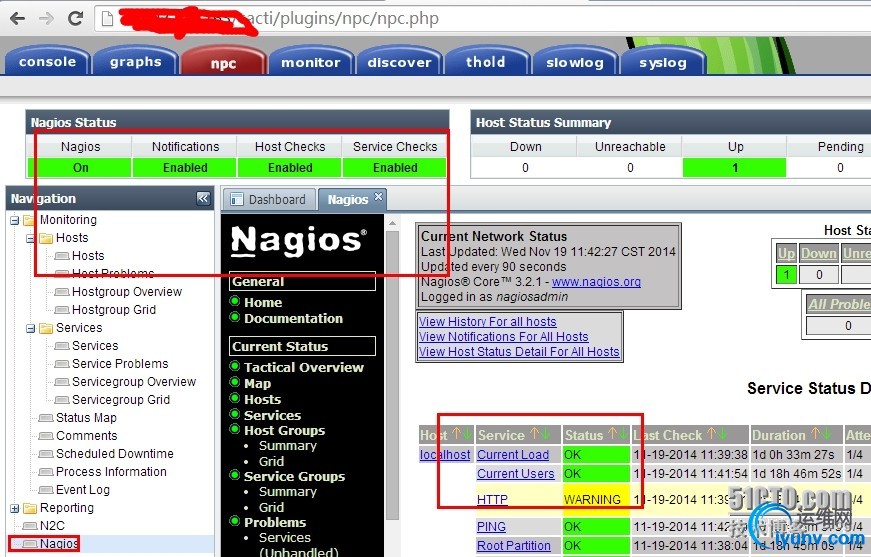Open Service Groups in Nagios menu
This screenshot has height=557, width=871.
[x=294, y=476]
